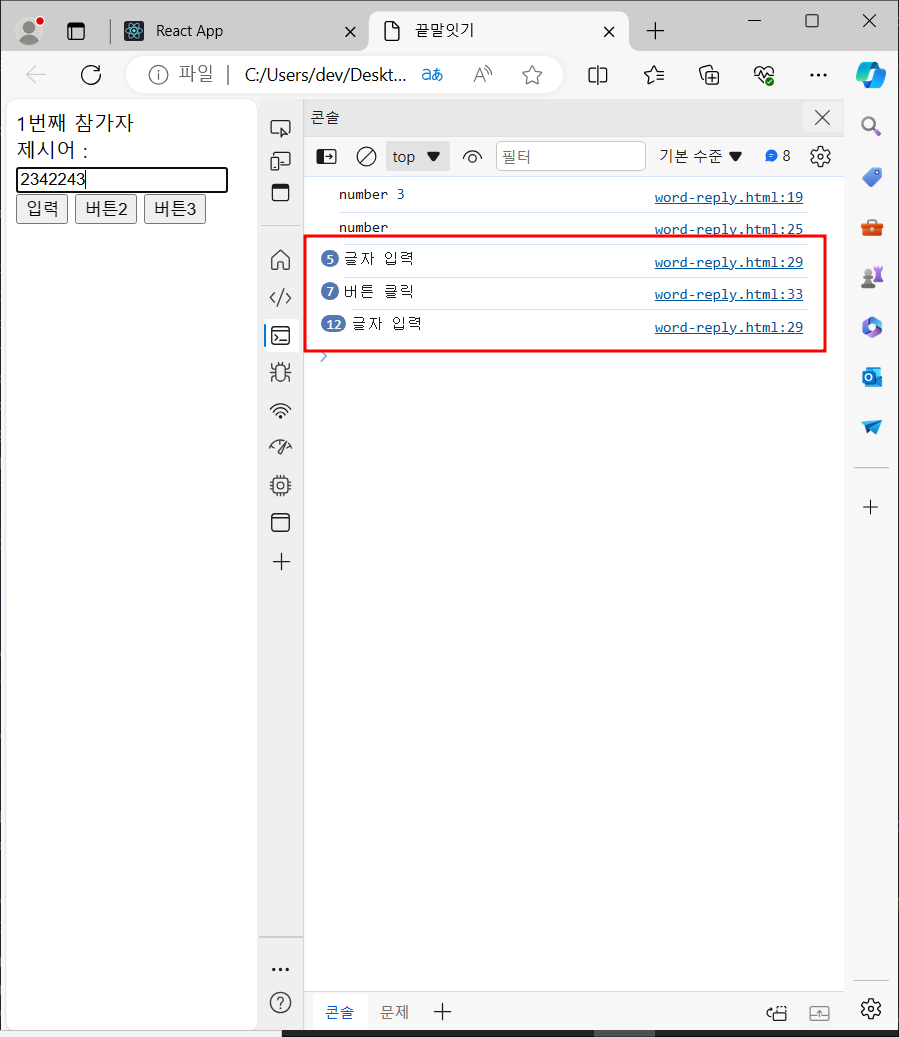
Task: Open browser essentials heart icon
Action: (764, 75)
